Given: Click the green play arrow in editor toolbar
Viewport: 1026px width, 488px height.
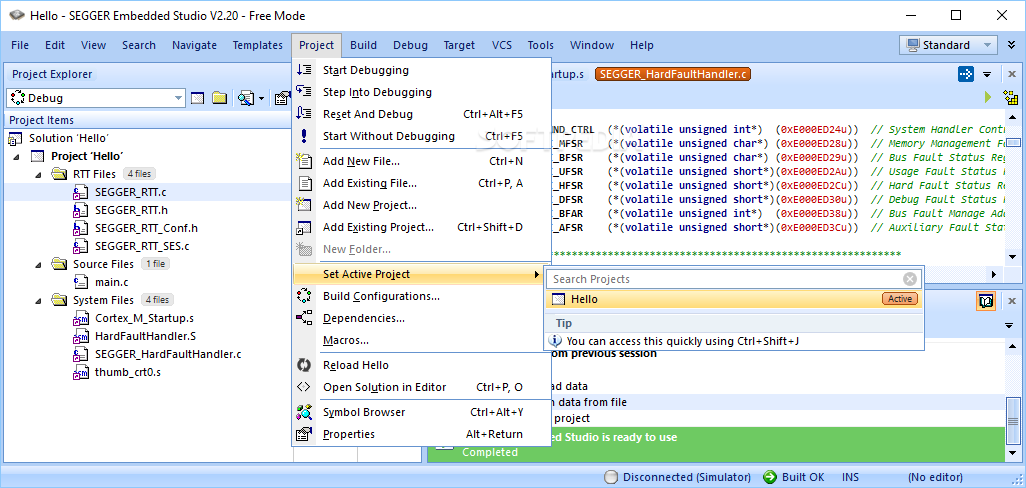Looking at the screenshot, I should pyautogui.click(x=989, y=97).
